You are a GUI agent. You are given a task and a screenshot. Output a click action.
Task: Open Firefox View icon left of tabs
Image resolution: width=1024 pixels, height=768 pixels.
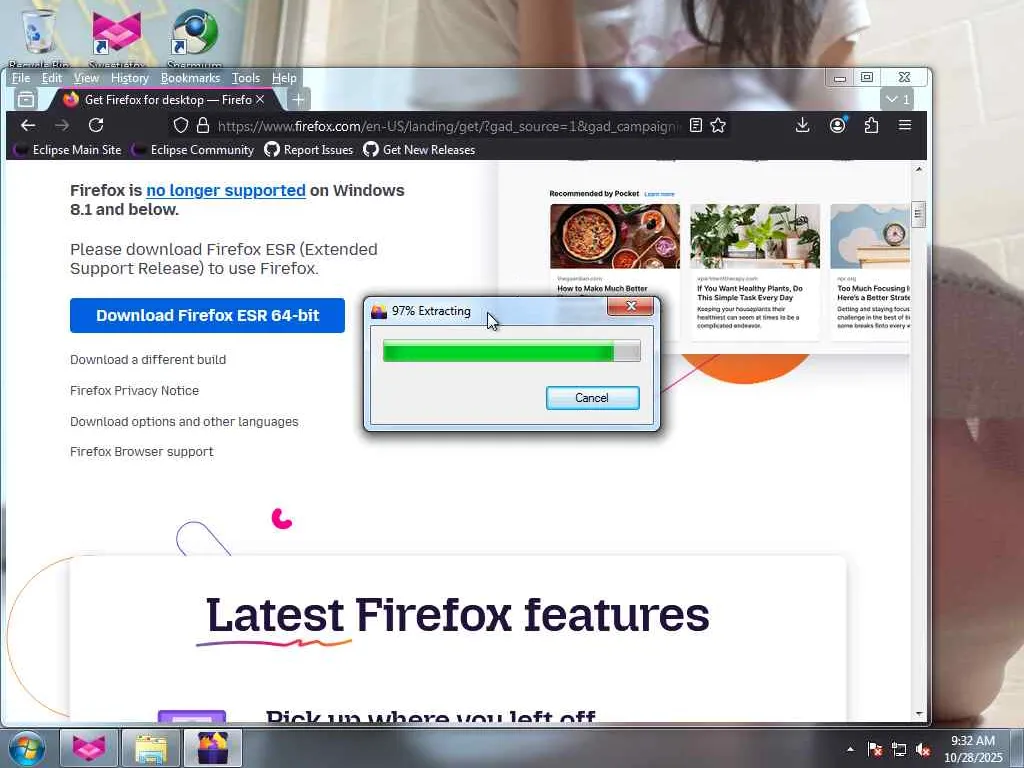[x=26, y=100]
